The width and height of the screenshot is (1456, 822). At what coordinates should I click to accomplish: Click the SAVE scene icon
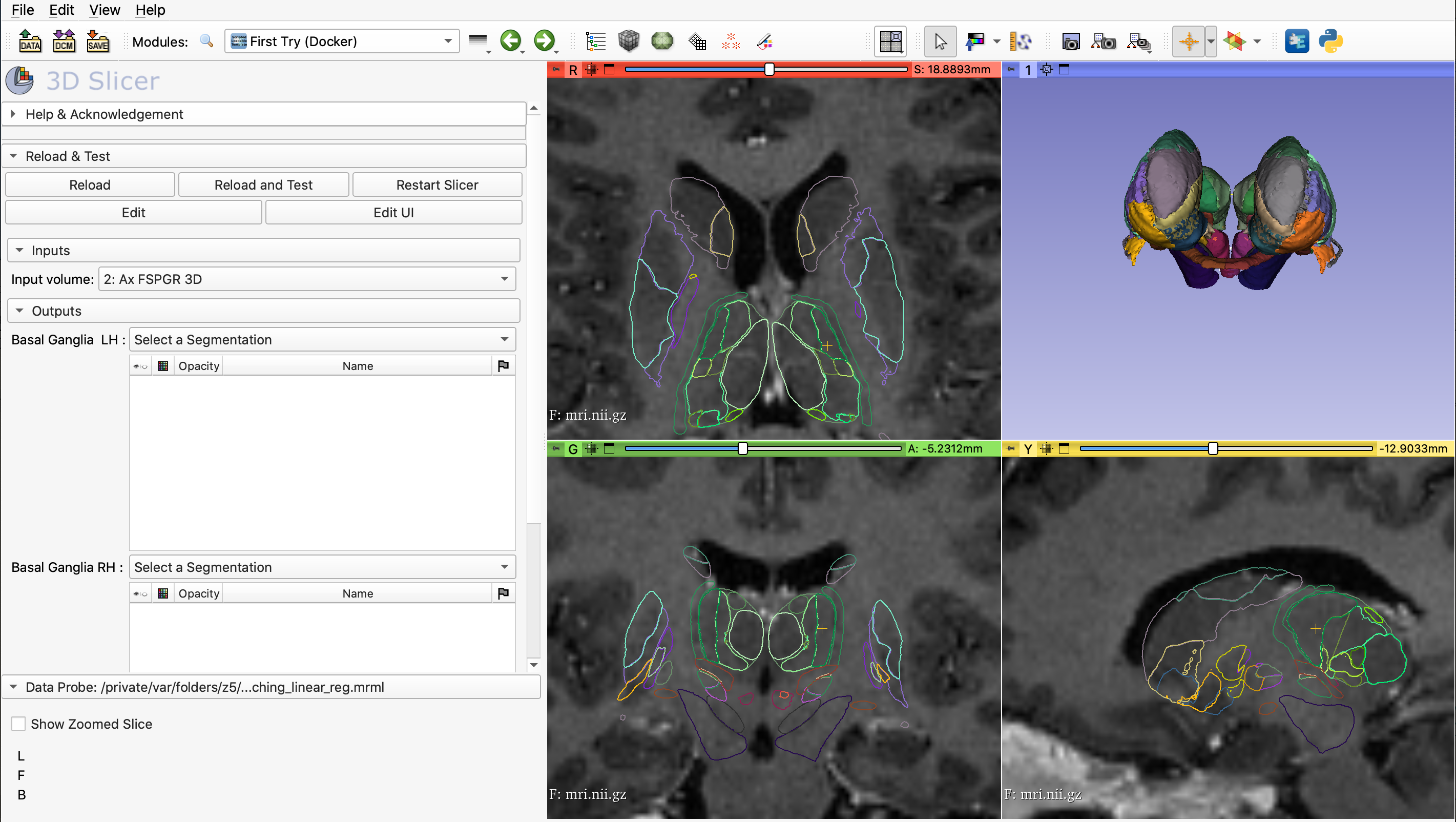pyautogui.click(x=97, y=42)
